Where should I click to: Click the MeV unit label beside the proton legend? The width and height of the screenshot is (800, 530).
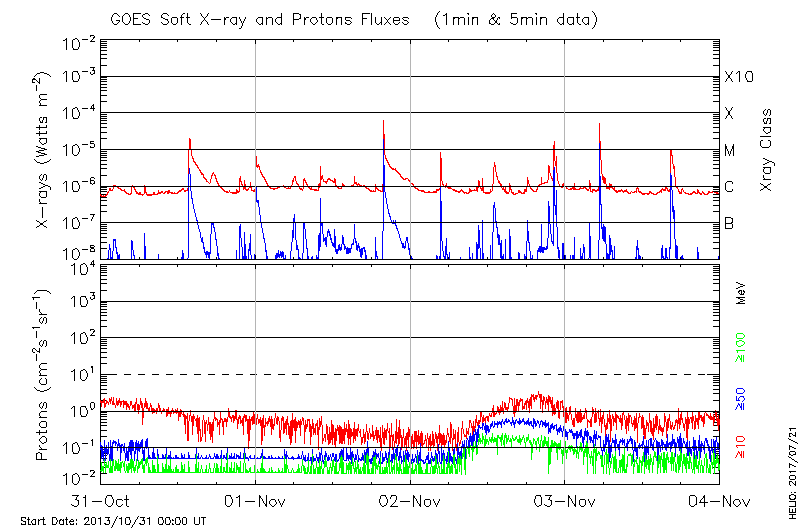pos(741,294)
